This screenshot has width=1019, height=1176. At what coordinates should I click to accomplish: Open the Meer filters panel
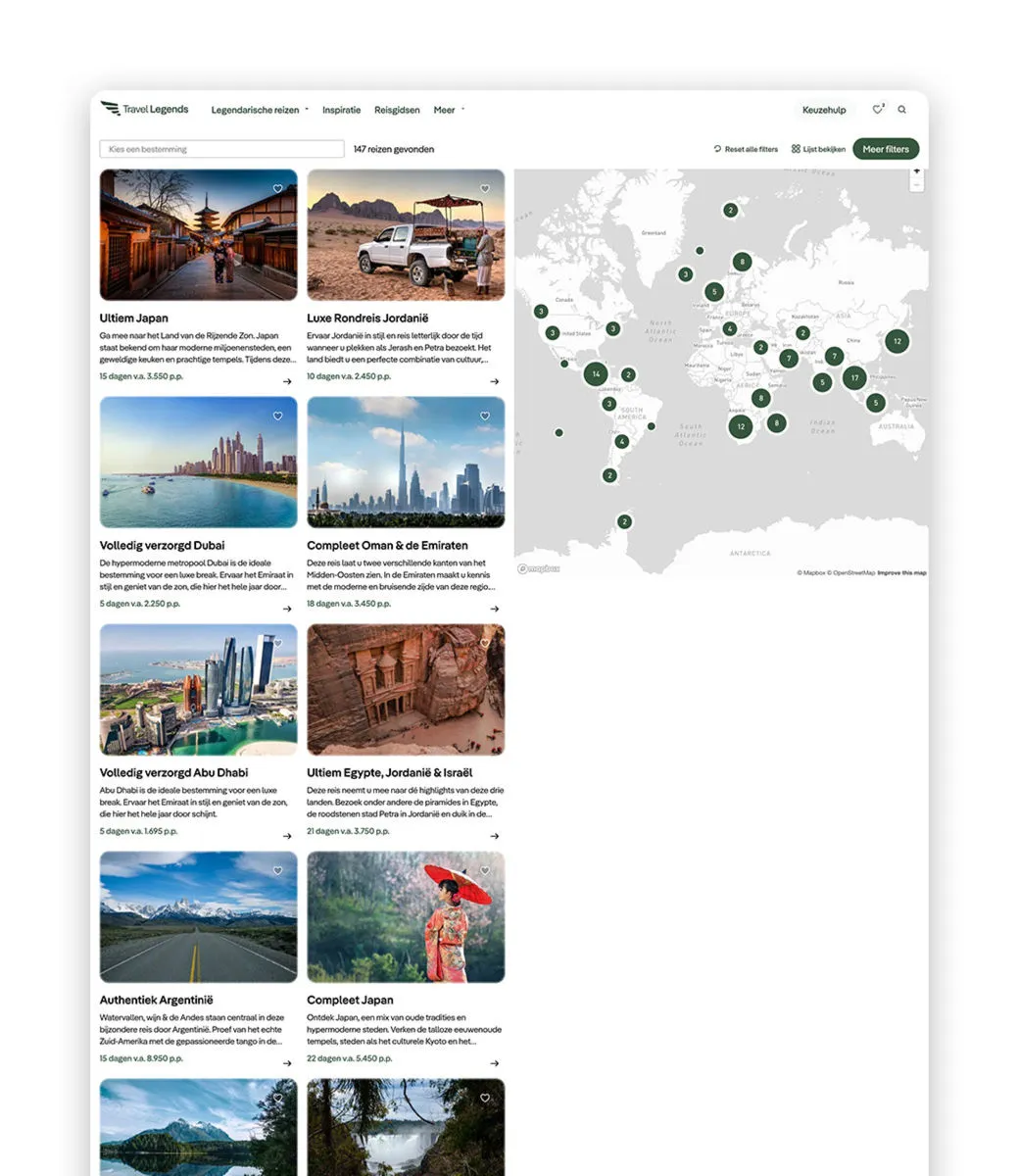click(886, 149)
